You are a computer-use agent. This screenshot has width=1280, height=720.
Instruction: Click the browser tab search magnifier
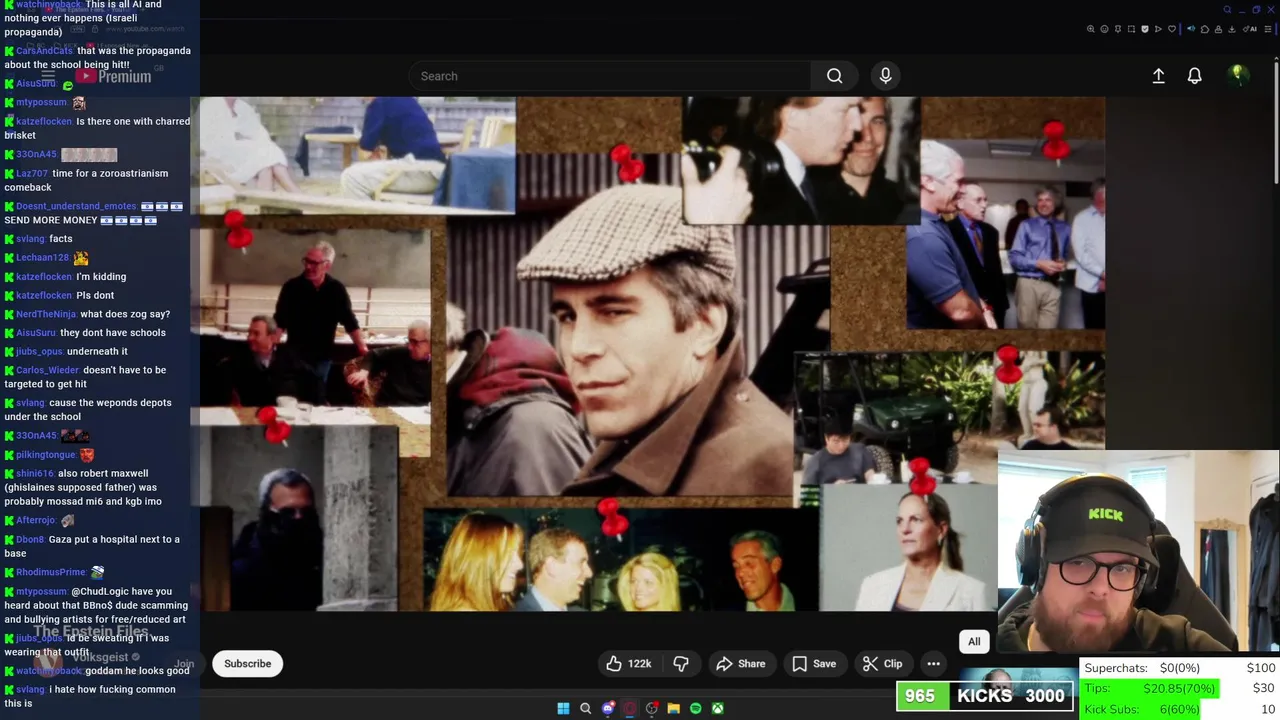tap(1227, 10)
